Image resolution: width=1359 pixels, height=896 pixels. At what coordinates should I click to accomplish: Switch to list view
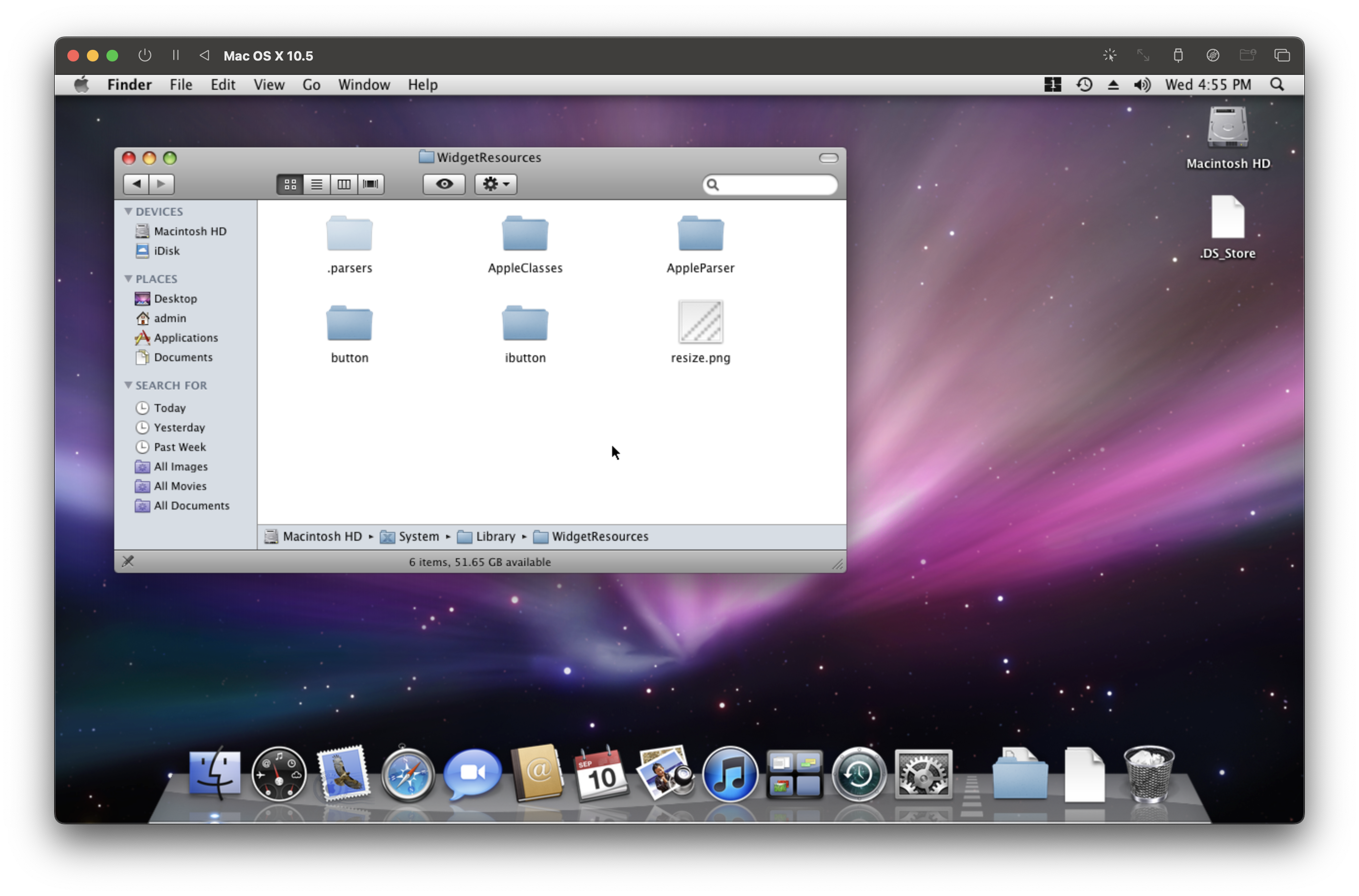(x=317, y=184)
